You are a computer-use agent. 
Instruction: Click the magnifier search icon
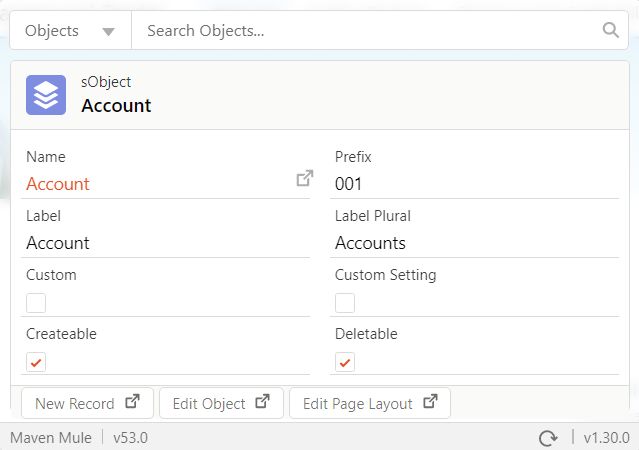610,30
